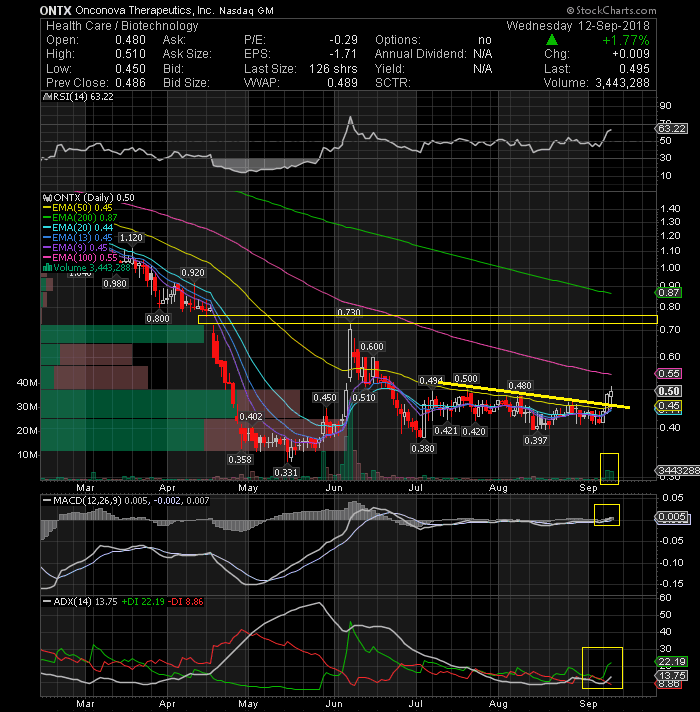700x712 pixels.
Task: Click the red -DI 8.86 label
Action: coord(186,602)
